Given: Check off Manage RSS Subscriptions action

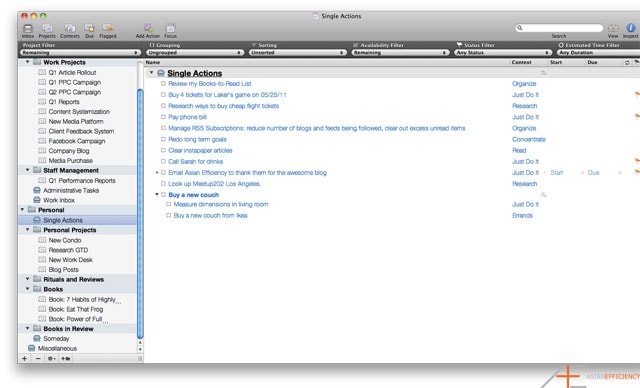Looking at the screenshot, I should (x=163, y=128).
